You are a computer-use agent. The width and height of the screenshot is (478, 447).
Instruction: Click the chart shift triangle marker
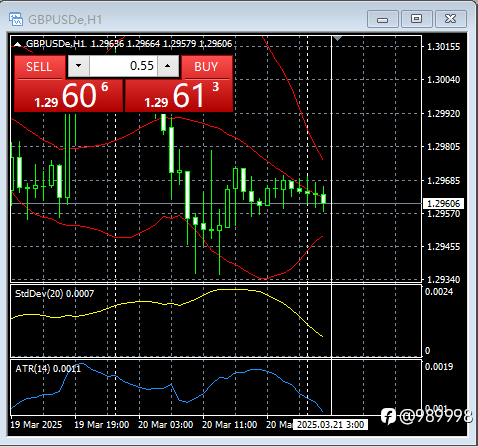pyautogui.click(x=337, y=38)
